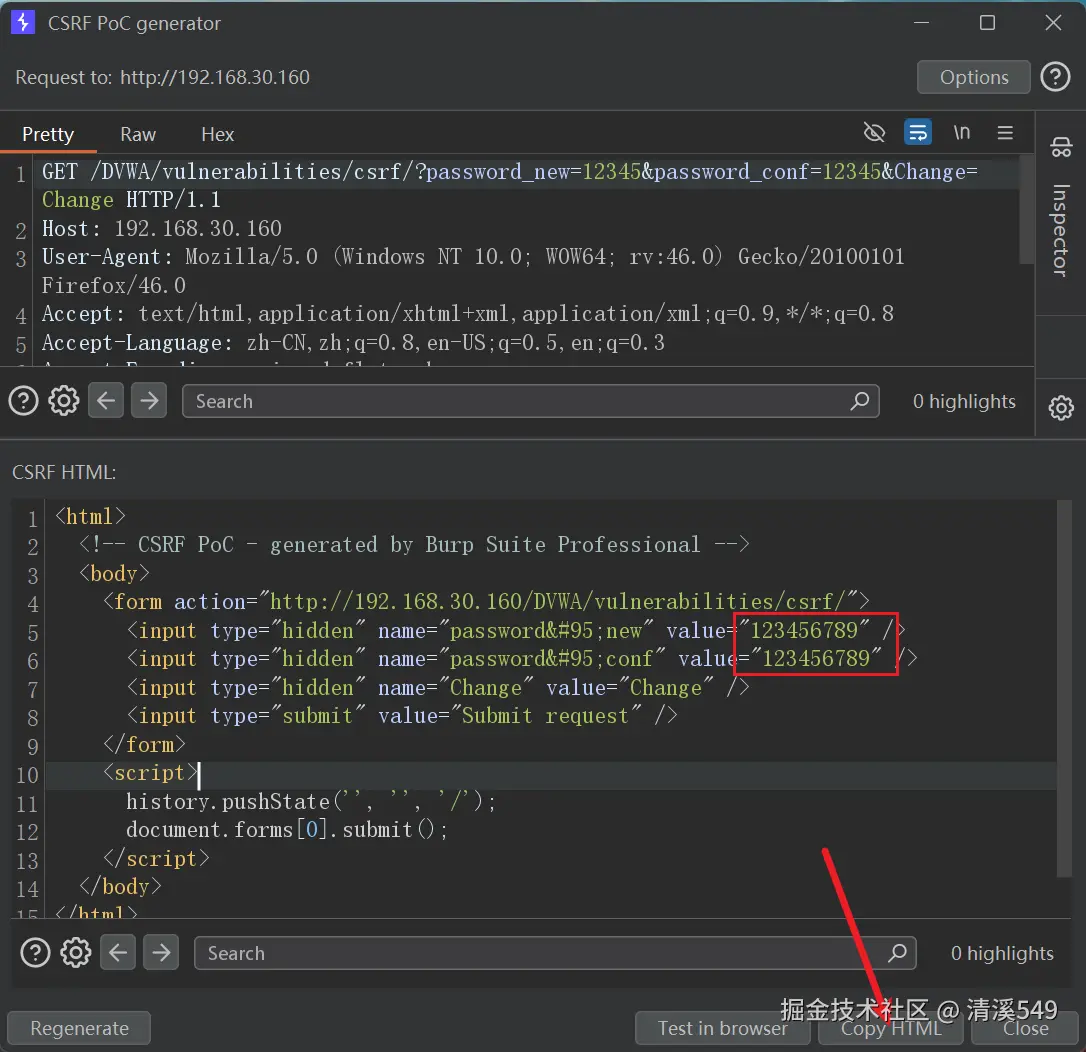Close the CSRF PoC generator window
This screenshot has height=1052, width=1086.
click(x=1053, y=22)
